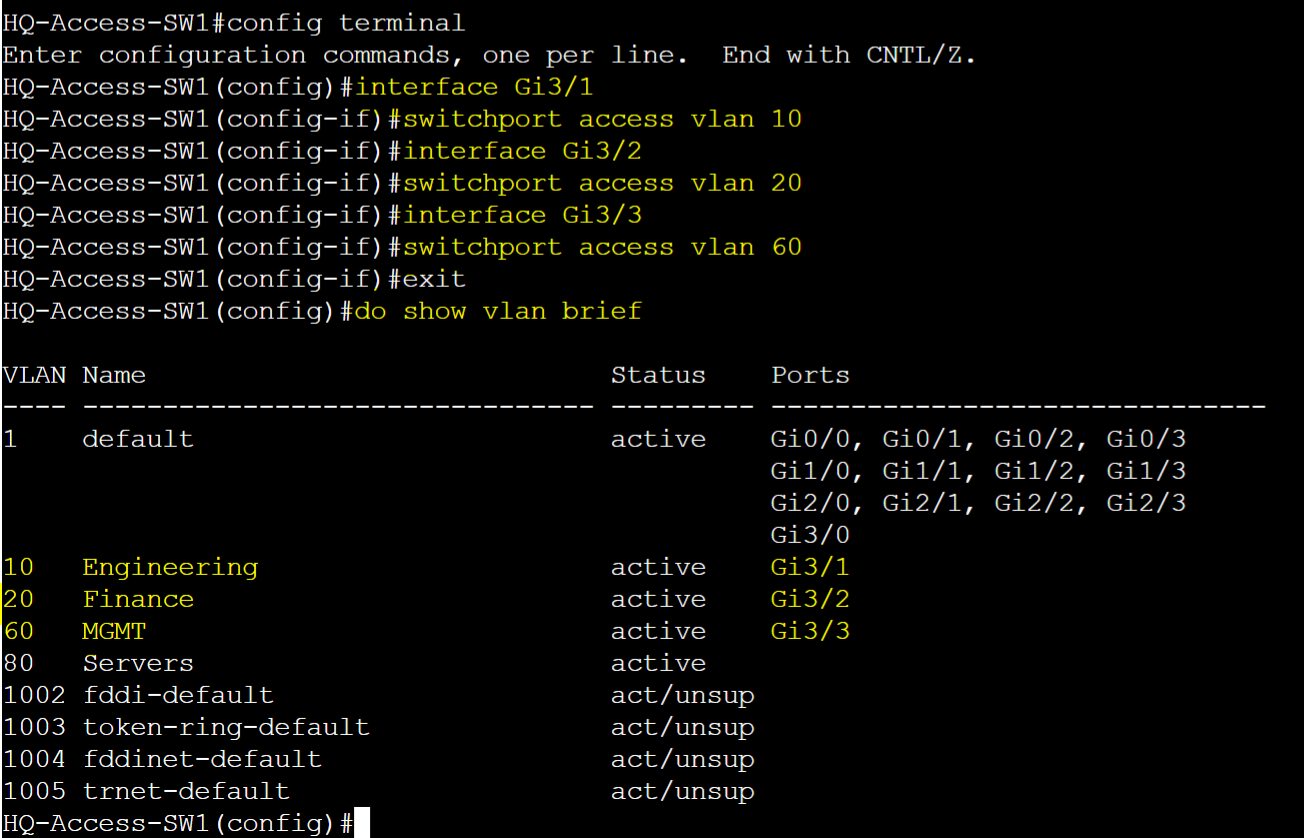Click 'switchport access vlan 10' command
This screenshot has width=1304, height=838.
click(x=602, y=119)
